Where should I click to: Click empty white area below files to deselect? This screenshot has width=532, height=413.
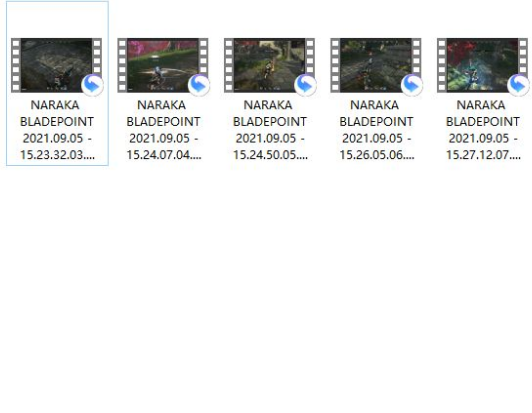tap(266, 288)
